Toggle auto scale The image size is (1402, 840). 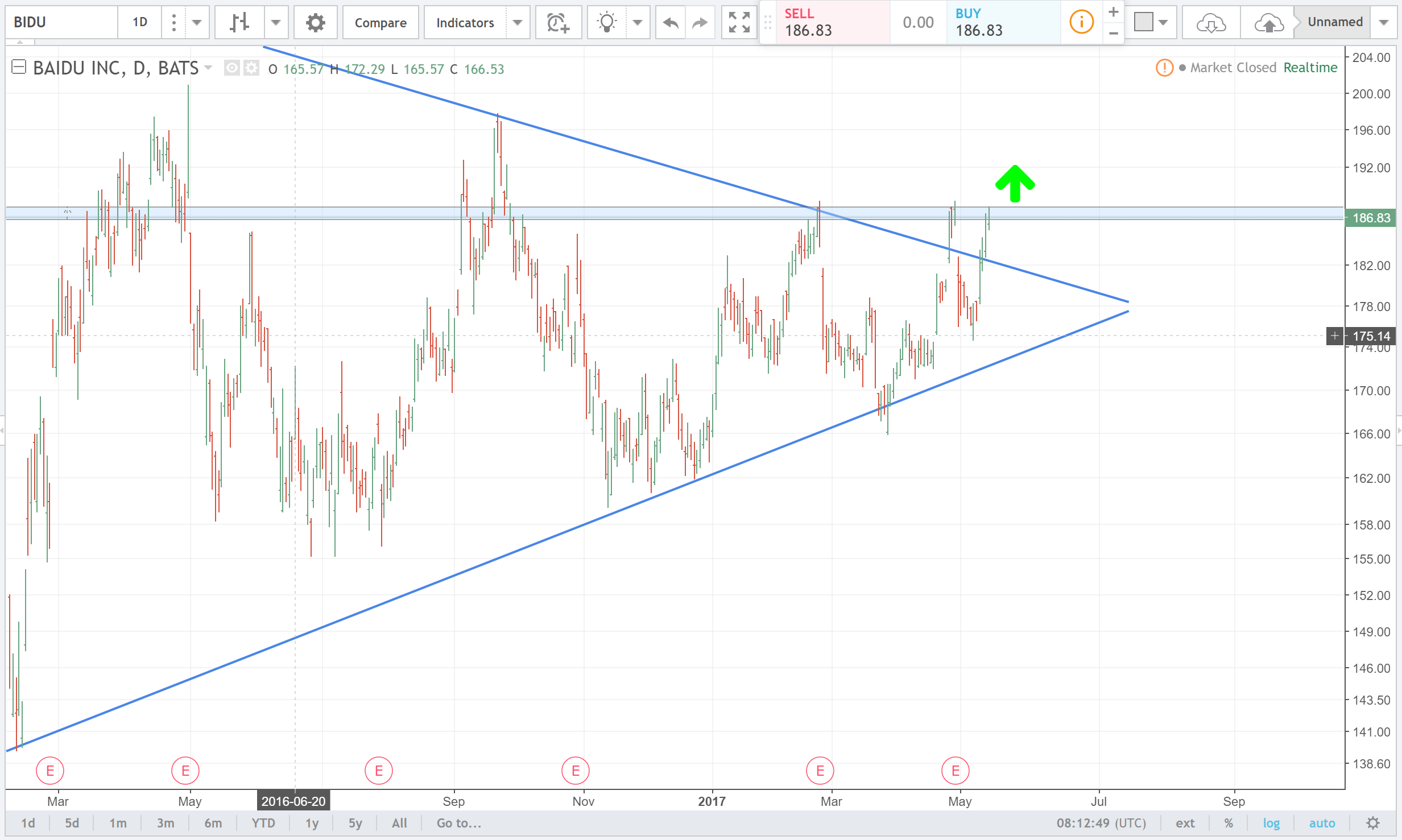click(x=1322, y=823)
